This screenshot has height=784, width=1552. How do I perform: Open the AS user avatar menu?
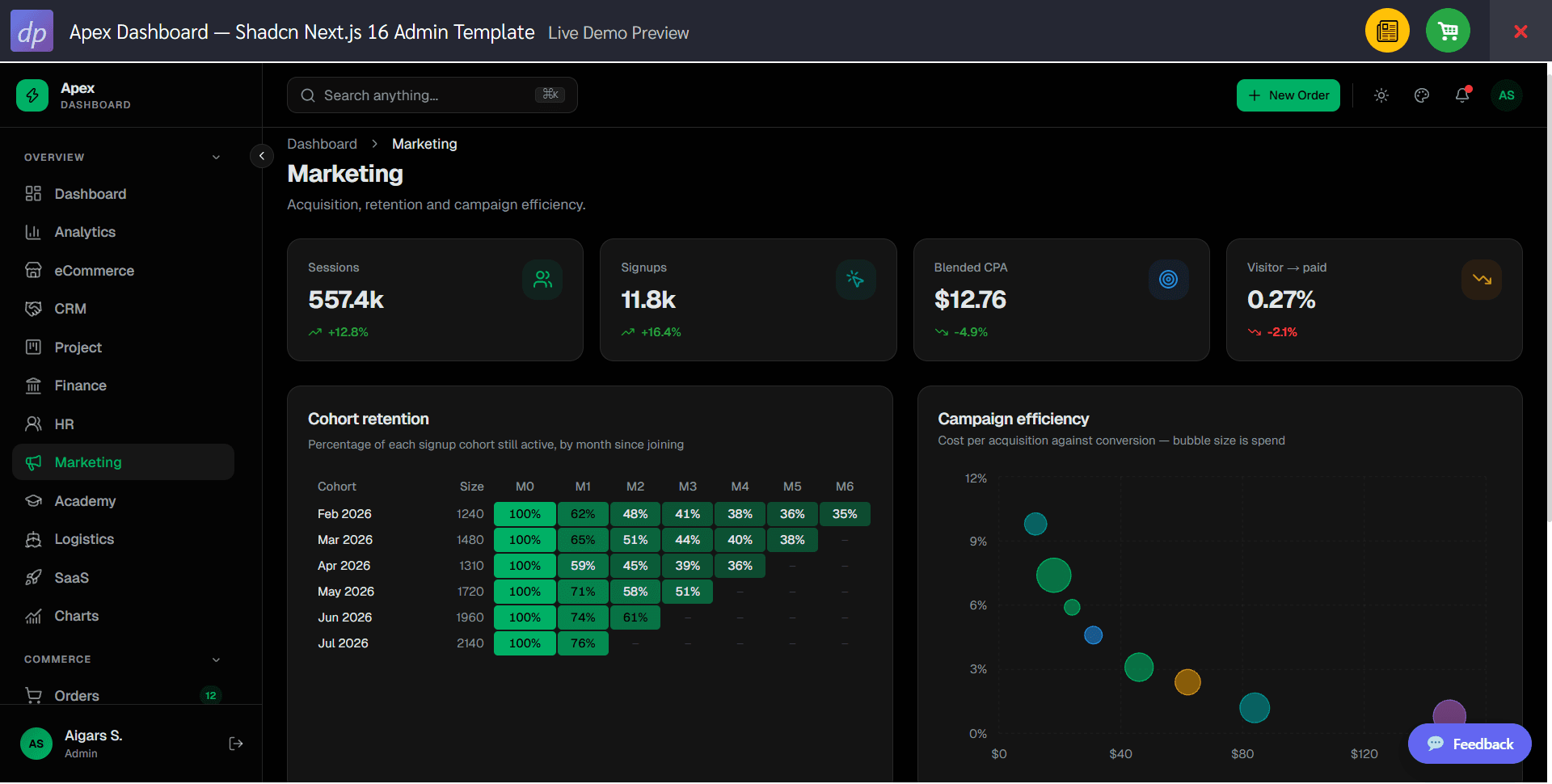pos(1507,95)
